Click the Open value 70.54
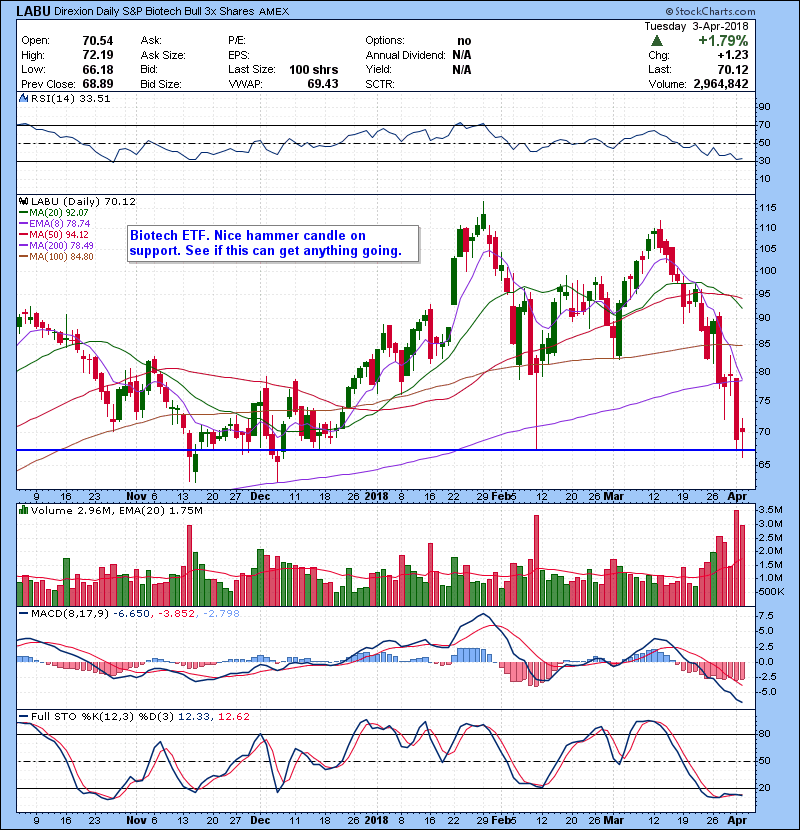Viewport: 800px width, 830px height. point(98,41)
